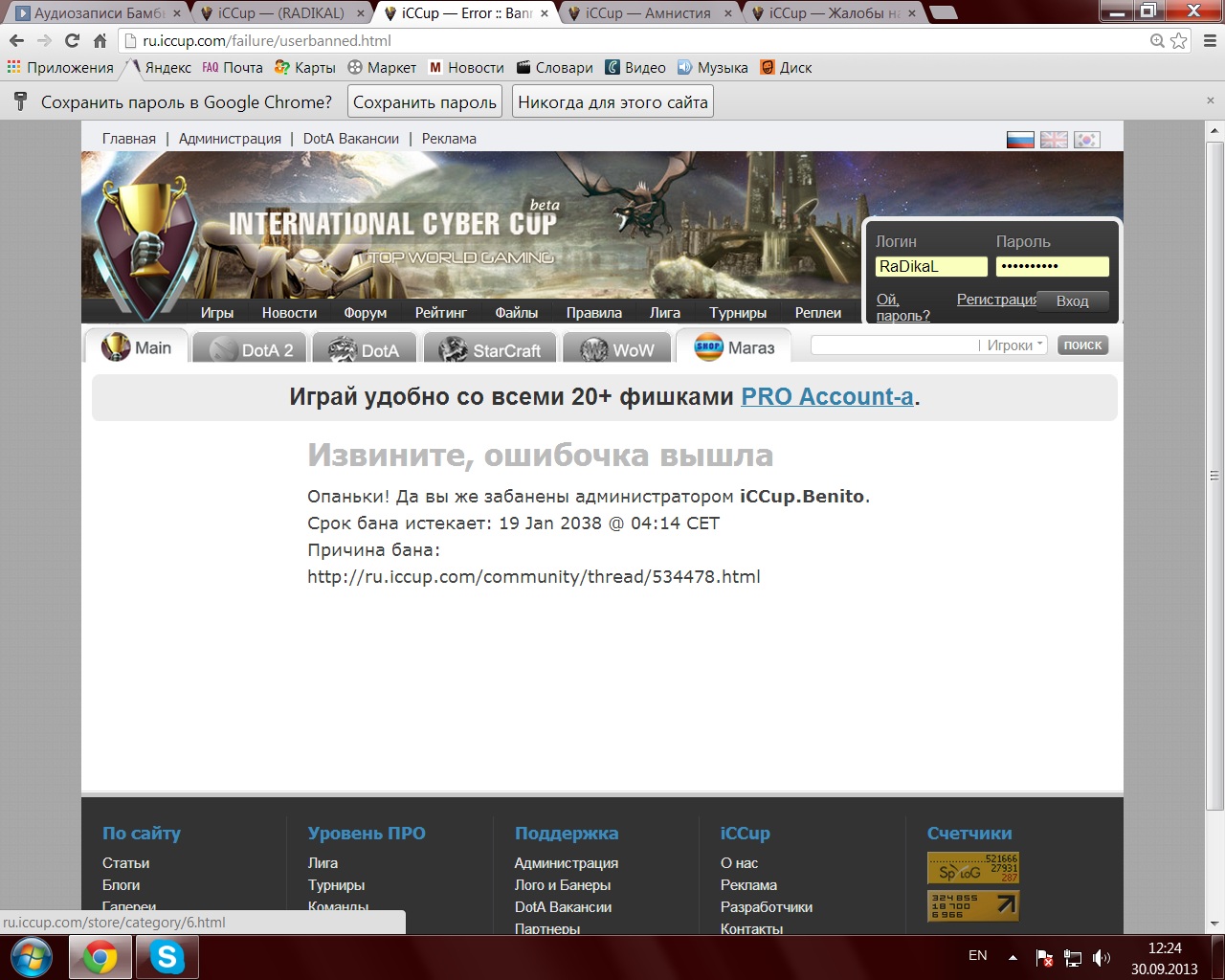This screenshot has width=1225, height=980.
Task: Open the Яндекс bookmark
Action: (x=161, y=68)
